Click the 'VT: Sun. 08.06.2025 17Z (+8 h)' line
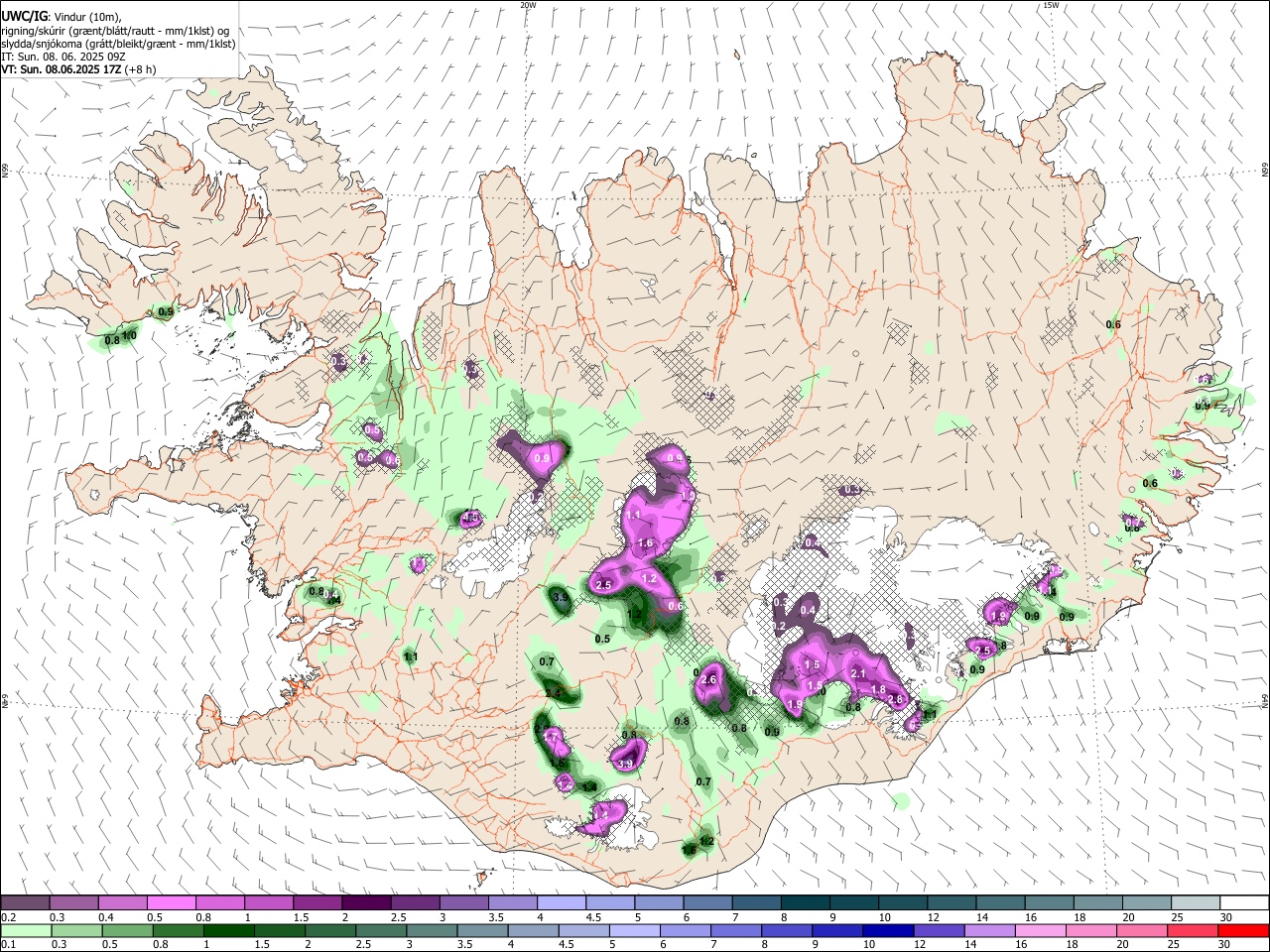This screenshot has width=1270, height=952. pyautogui.click(x=78, y=69)
